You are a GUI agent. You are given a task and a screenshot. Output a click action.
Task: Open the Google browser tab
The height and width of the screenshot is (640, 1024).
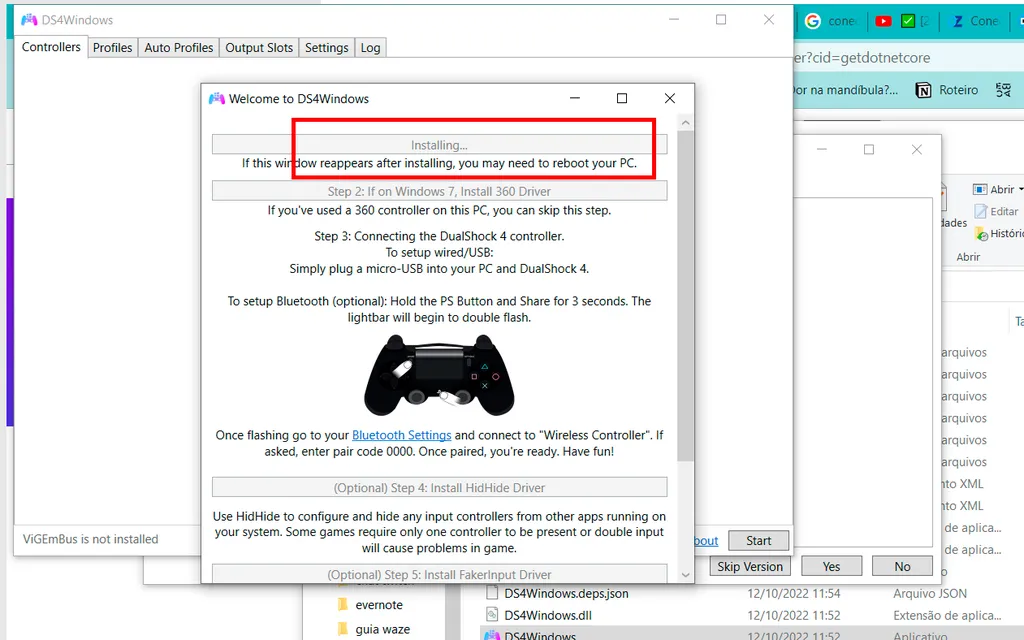(x=830, y=21)
